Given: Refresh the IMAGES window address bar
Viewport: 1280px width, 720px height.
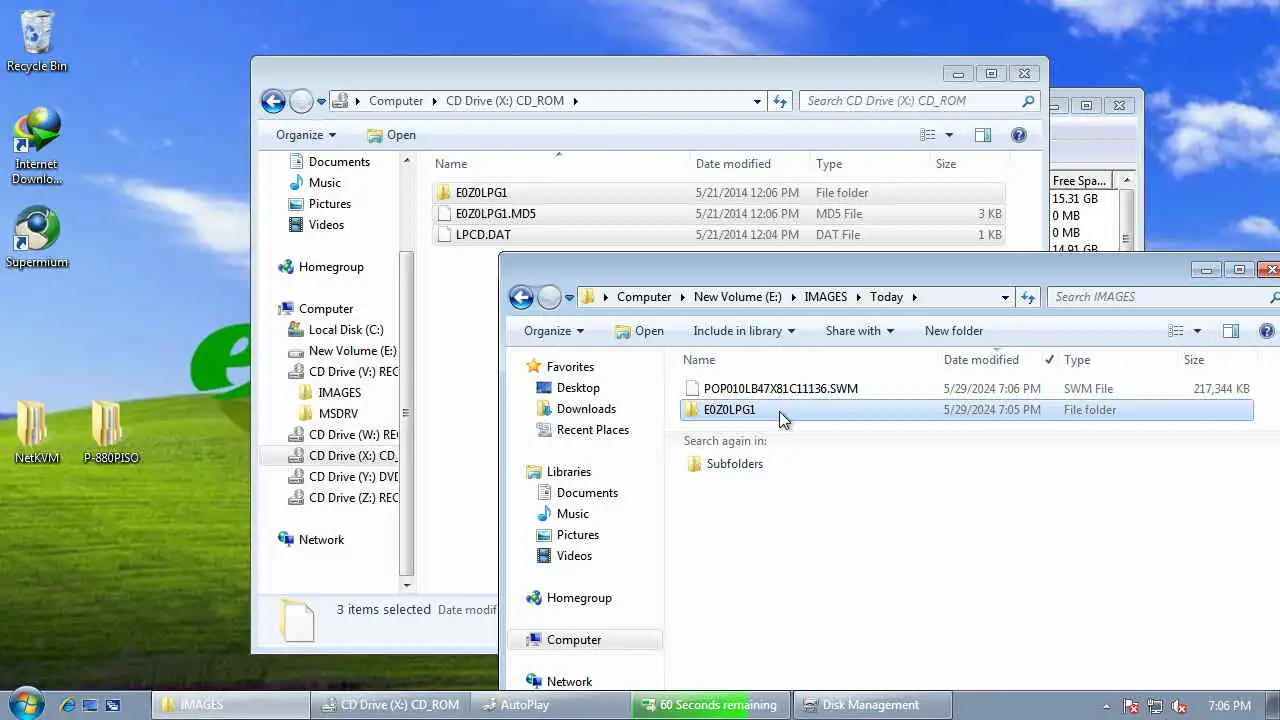Looking at the screenshot, I should (x=1029, y=297).
